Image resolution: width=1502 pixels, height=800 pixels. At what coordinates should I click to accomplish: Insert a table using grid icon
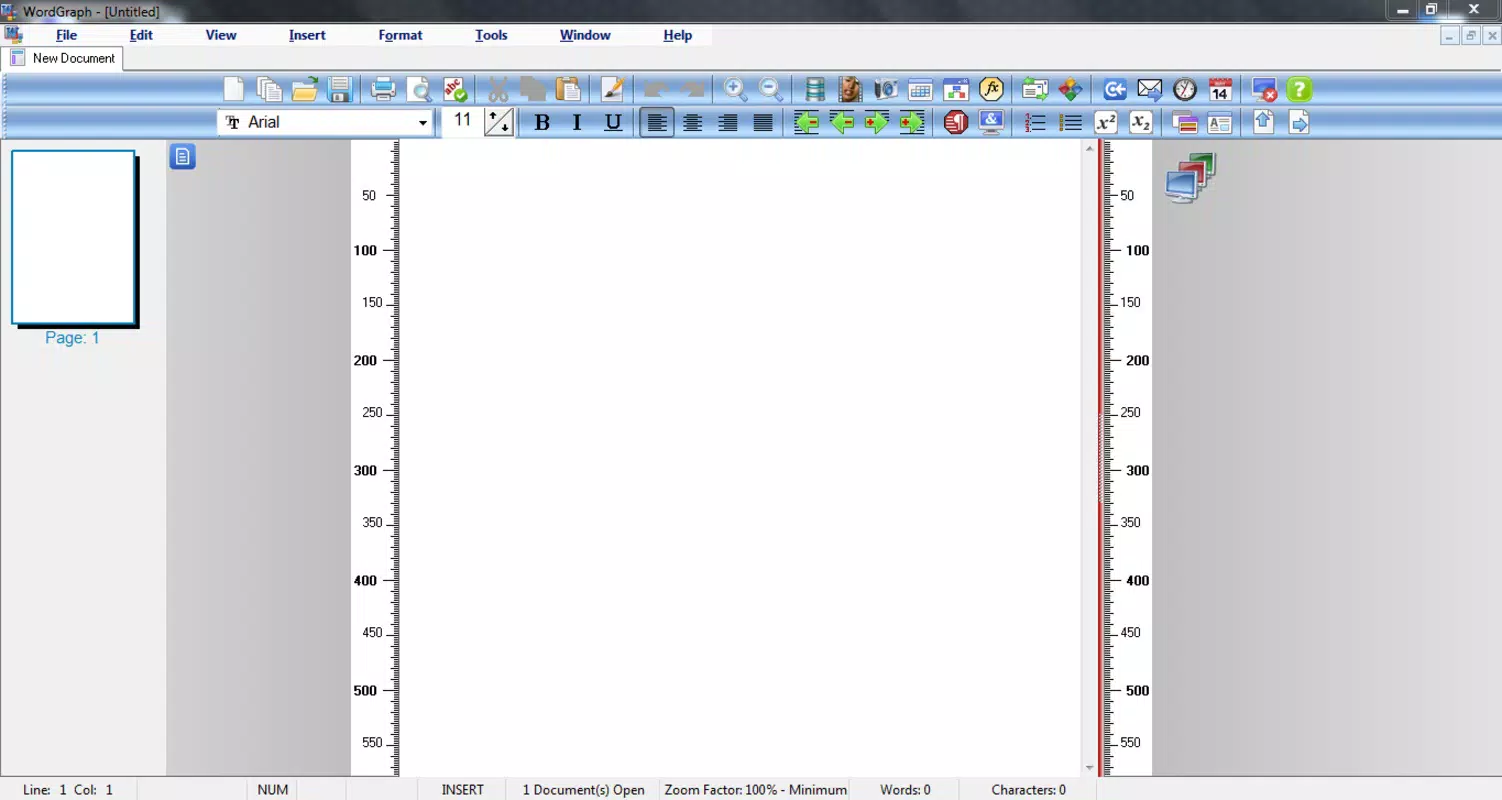click(920, 89)
